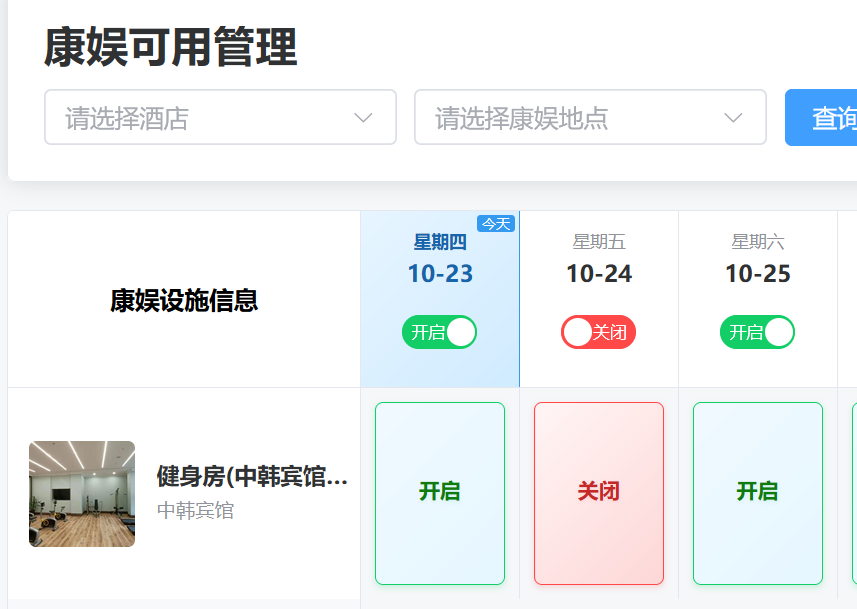This screenshot has width=857, height=609.
Task: Click the chevron arrow in the hotel selector
Action: tap(363, 118)
